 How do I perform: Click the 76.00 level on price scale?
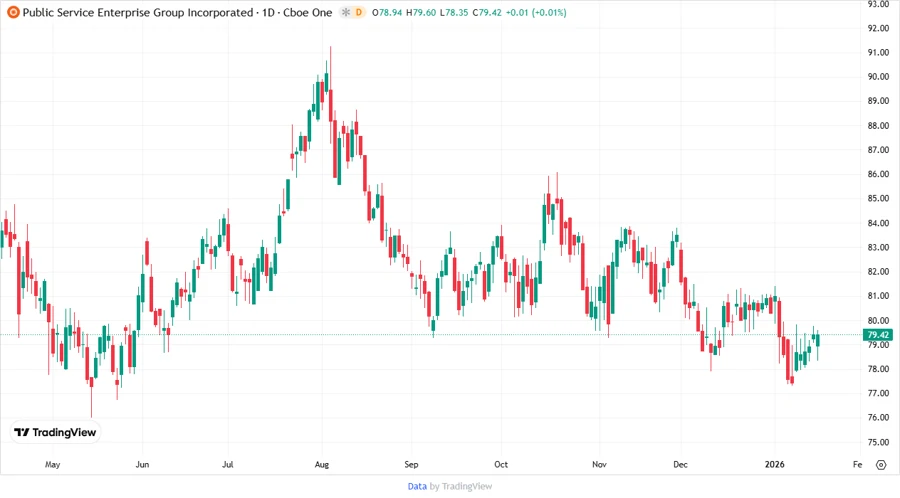(x=878, y=418)
